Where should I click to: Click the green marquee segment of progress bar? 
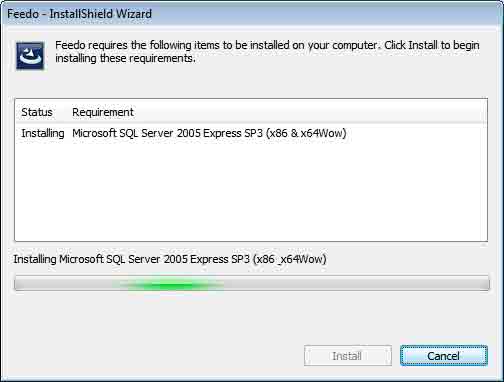[172, 285]
